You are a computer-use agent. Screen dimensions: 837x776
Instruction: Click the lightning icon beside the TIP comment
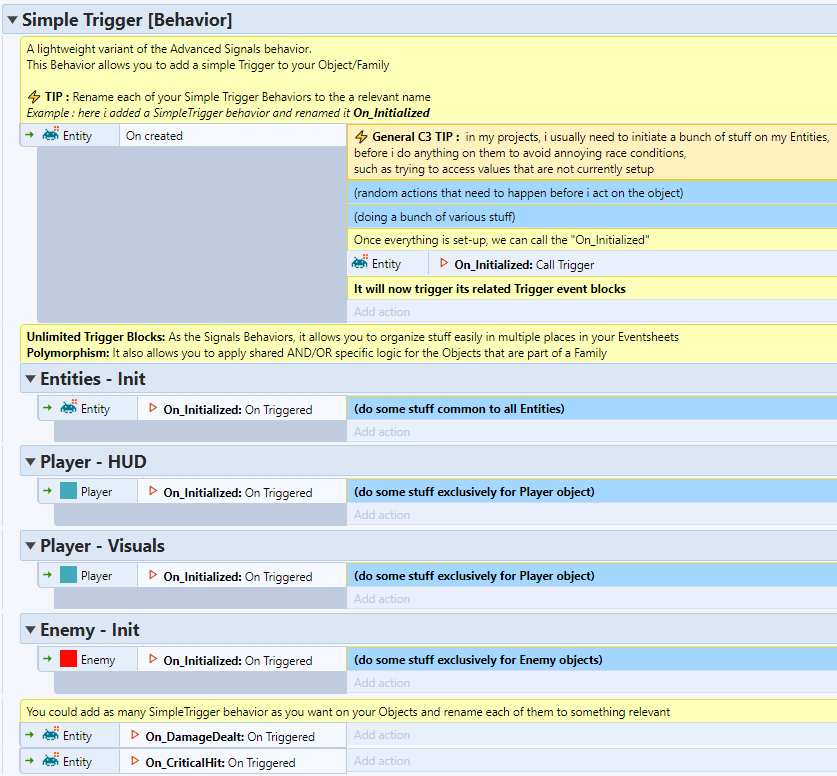[x=34, y=97]
